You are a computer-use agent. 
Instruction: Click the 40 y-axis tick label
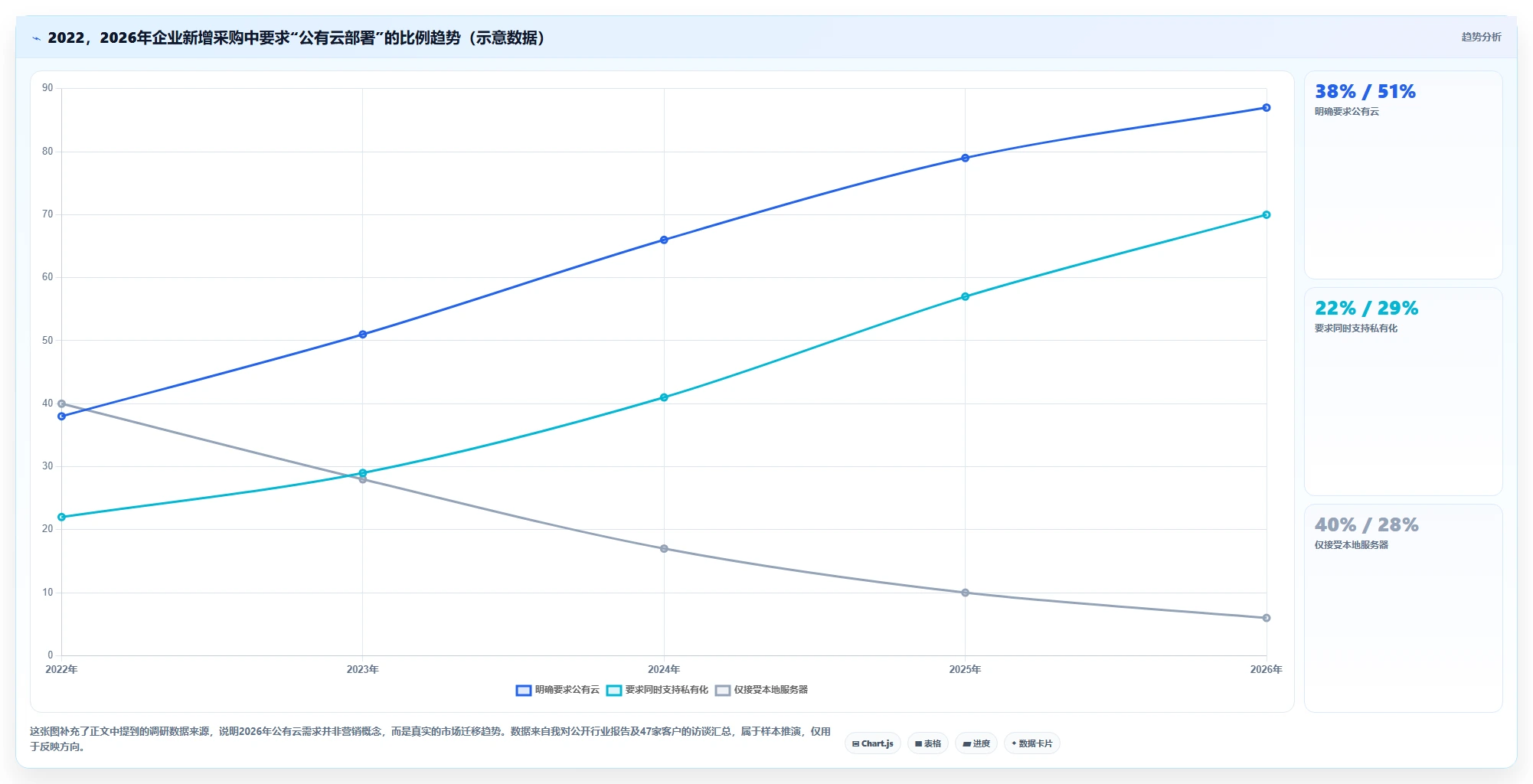click(47, 403)
